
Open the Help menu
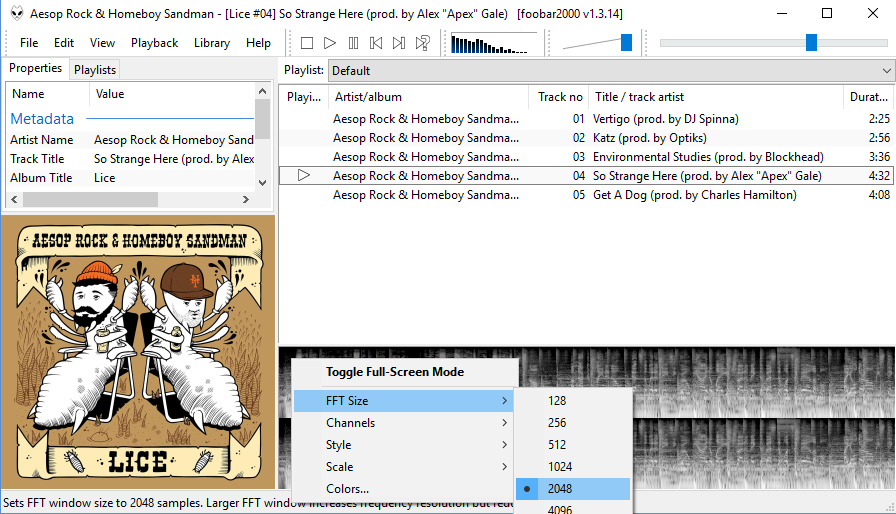[x=258, y=43]
